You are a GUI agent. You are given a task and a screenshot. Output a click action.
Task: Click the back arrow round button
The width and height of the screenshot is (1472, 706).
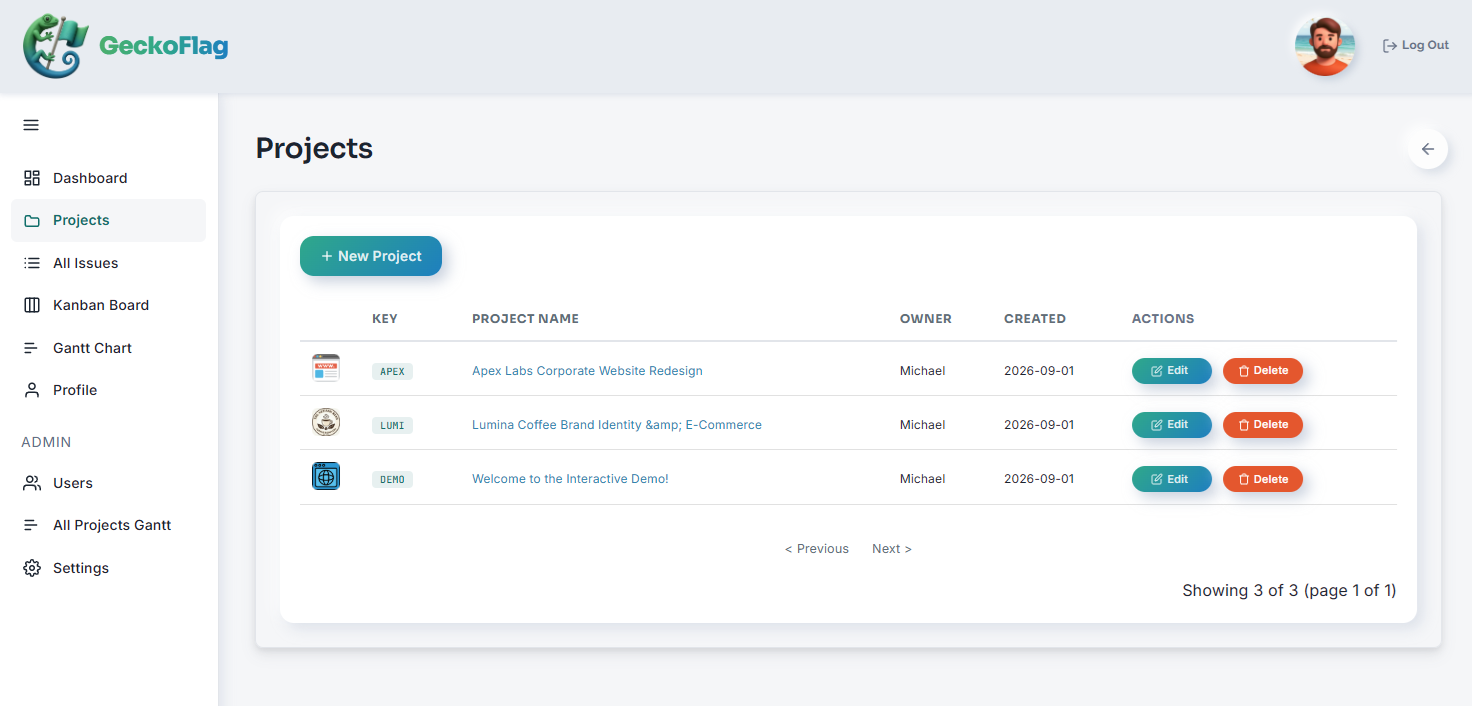click(1428, 149)
